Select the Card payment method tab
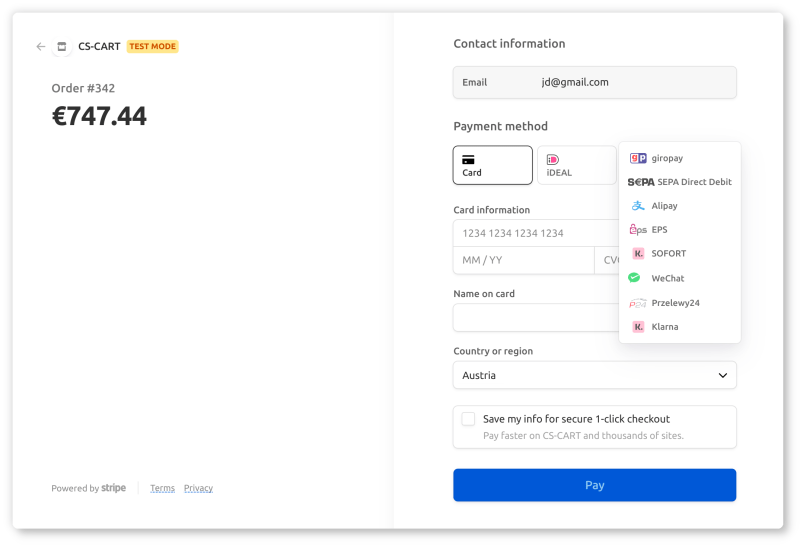 (492, 165)
